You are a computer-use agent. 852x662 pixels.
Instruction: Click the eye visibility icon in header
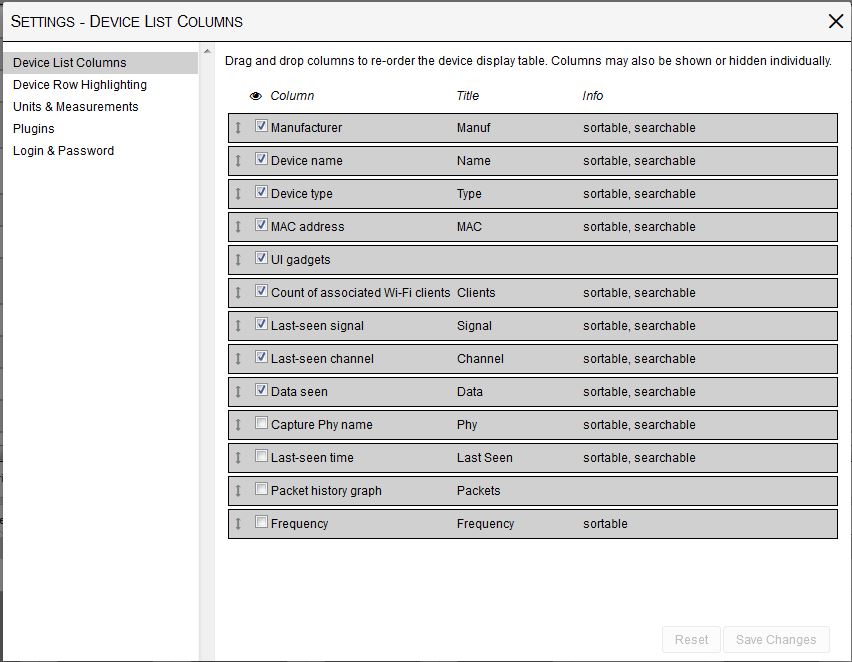point(255,96)
